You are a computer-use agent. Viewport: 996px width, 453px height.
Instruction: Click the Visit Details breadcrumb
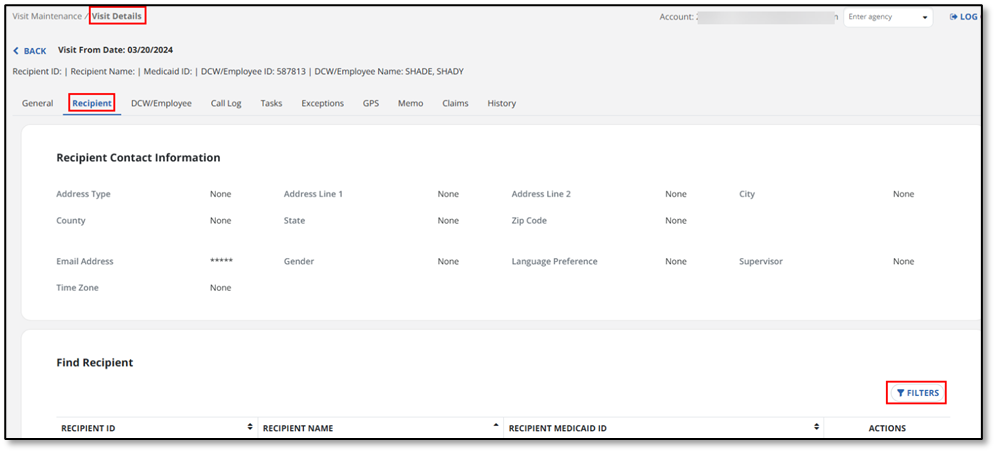click(x=117, y=16)
